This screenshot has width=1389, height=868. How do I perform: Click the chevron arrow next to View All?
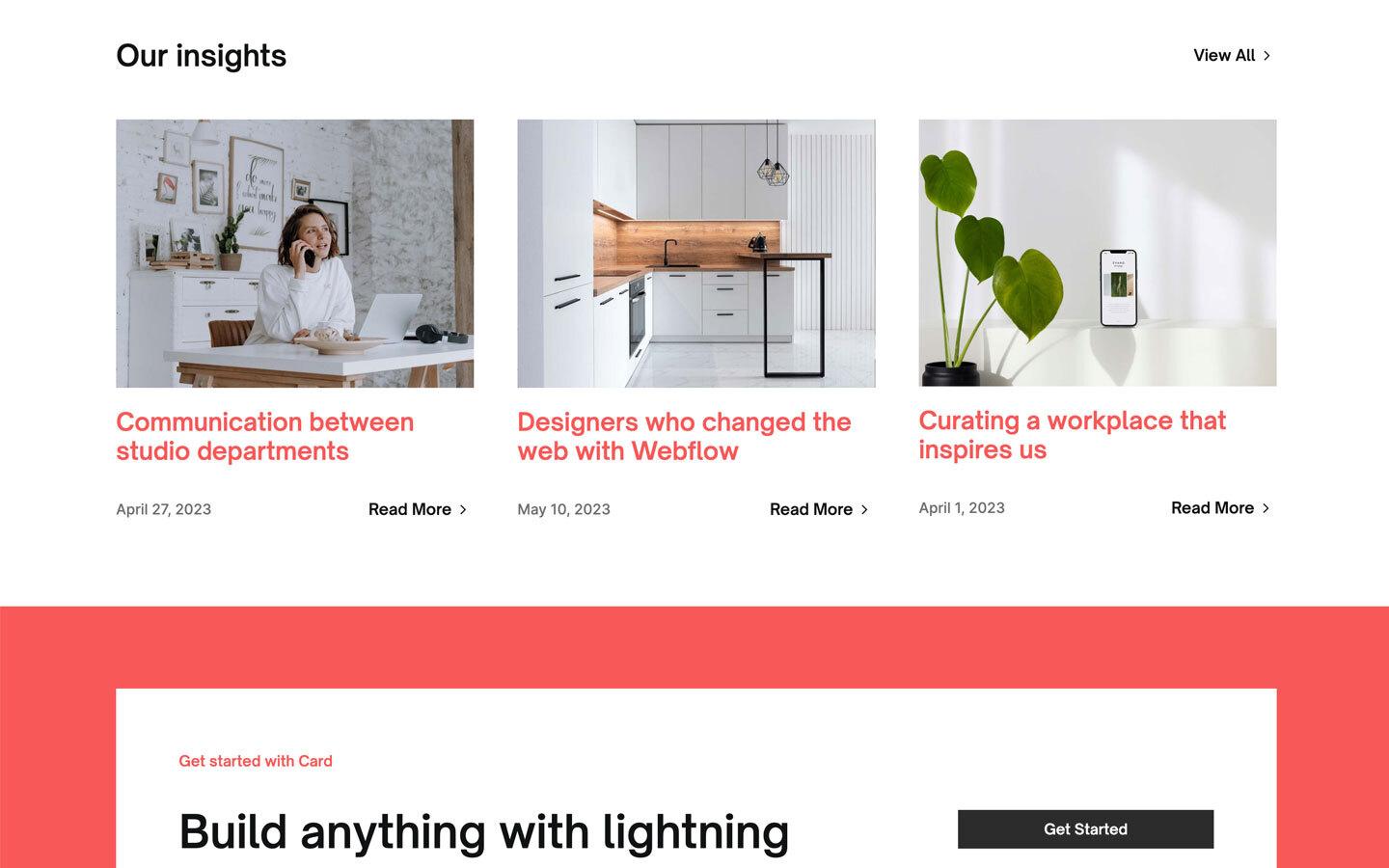click(1266, 55)
